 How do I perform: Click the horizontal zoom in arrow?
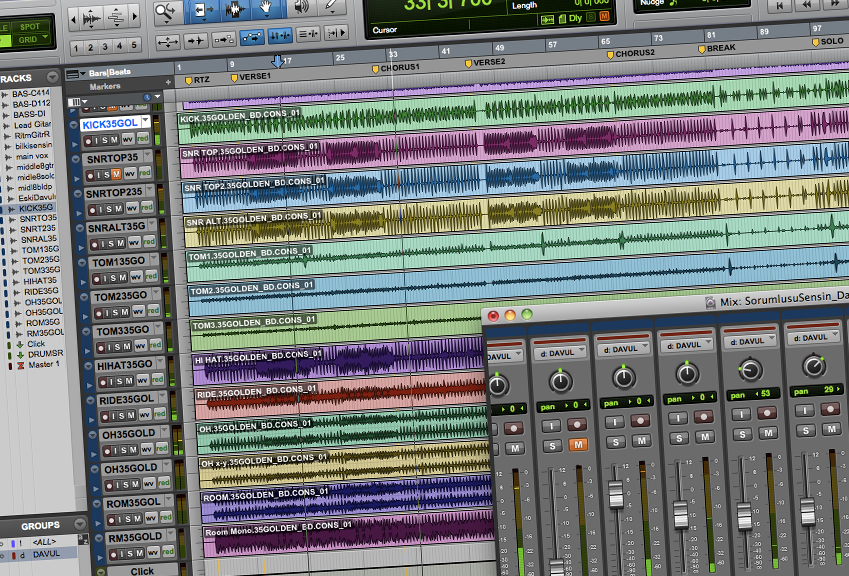[134, 17]
